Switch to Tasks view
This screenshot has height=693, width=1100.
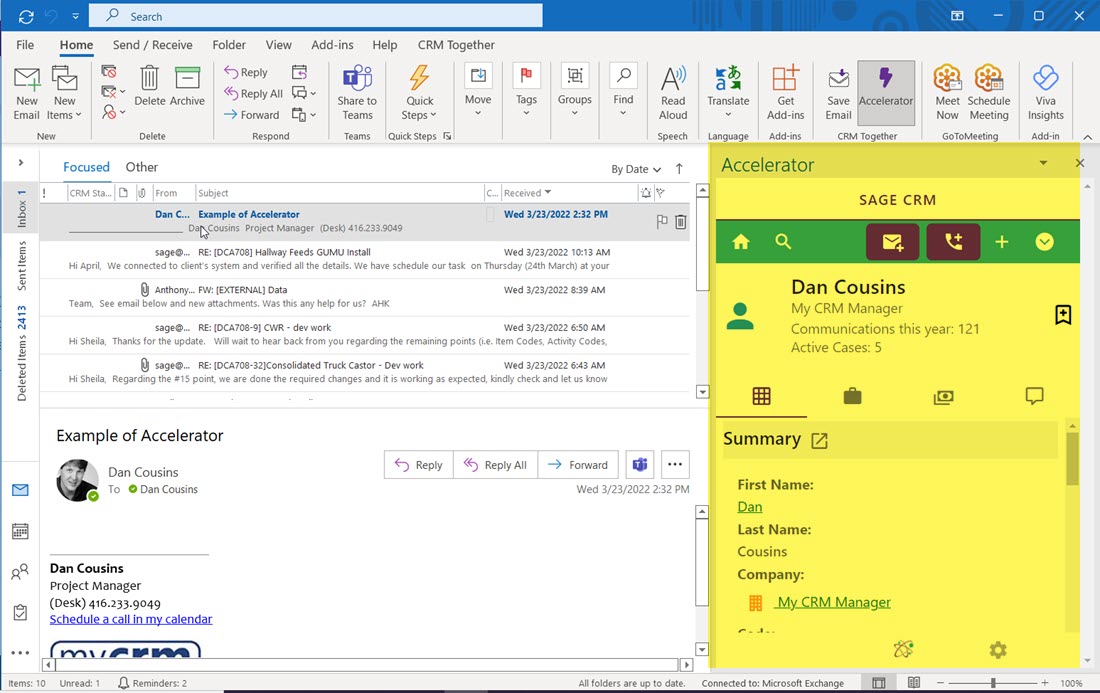[x=20, y=612]
